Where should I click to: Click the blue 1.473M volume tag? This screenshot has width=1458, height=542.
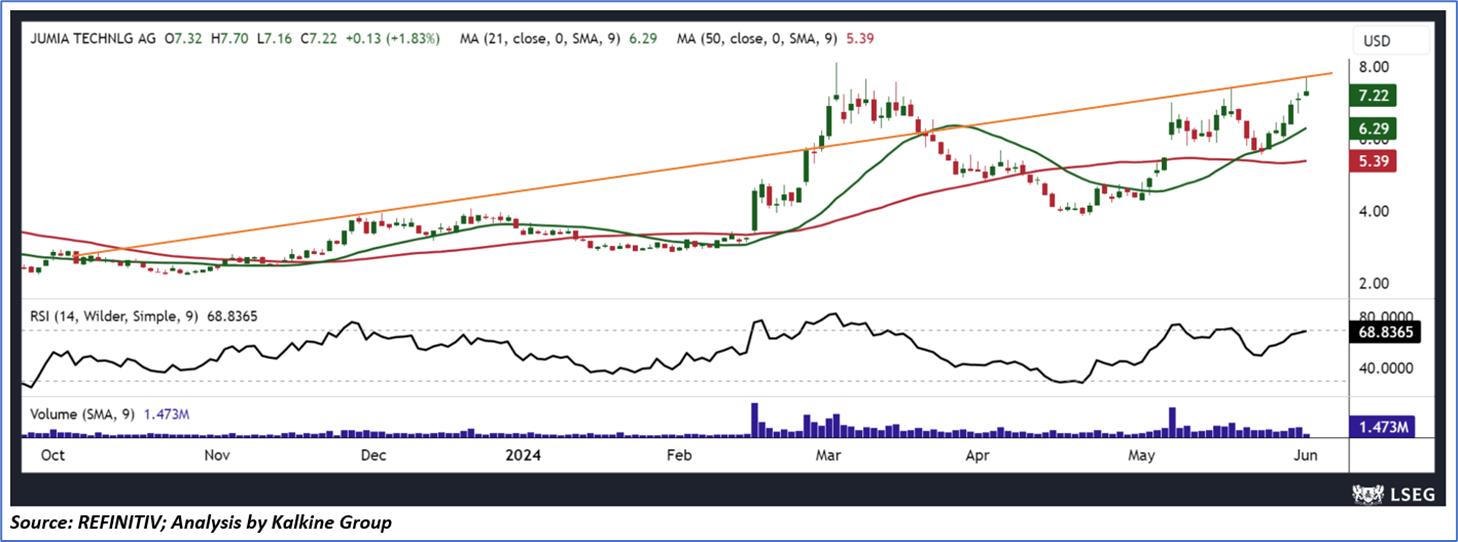[x=1381, y=427]
